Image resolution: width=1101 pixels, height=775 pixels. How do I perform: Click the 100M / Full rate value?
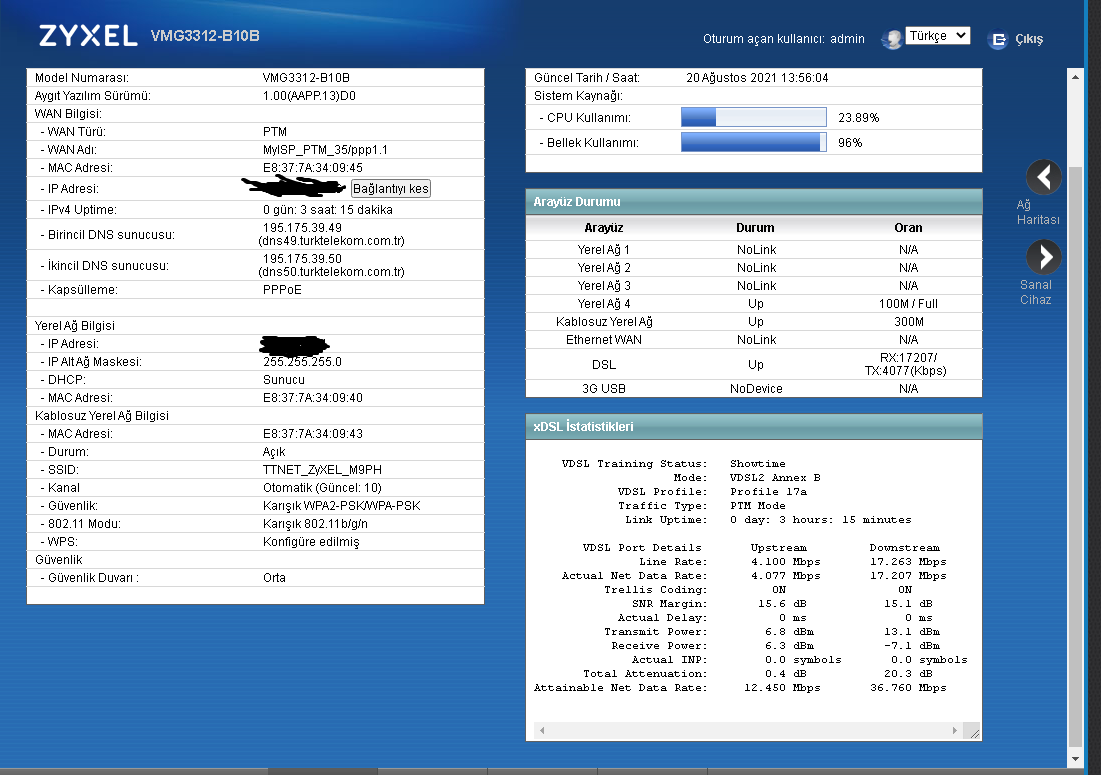(908, 304)
